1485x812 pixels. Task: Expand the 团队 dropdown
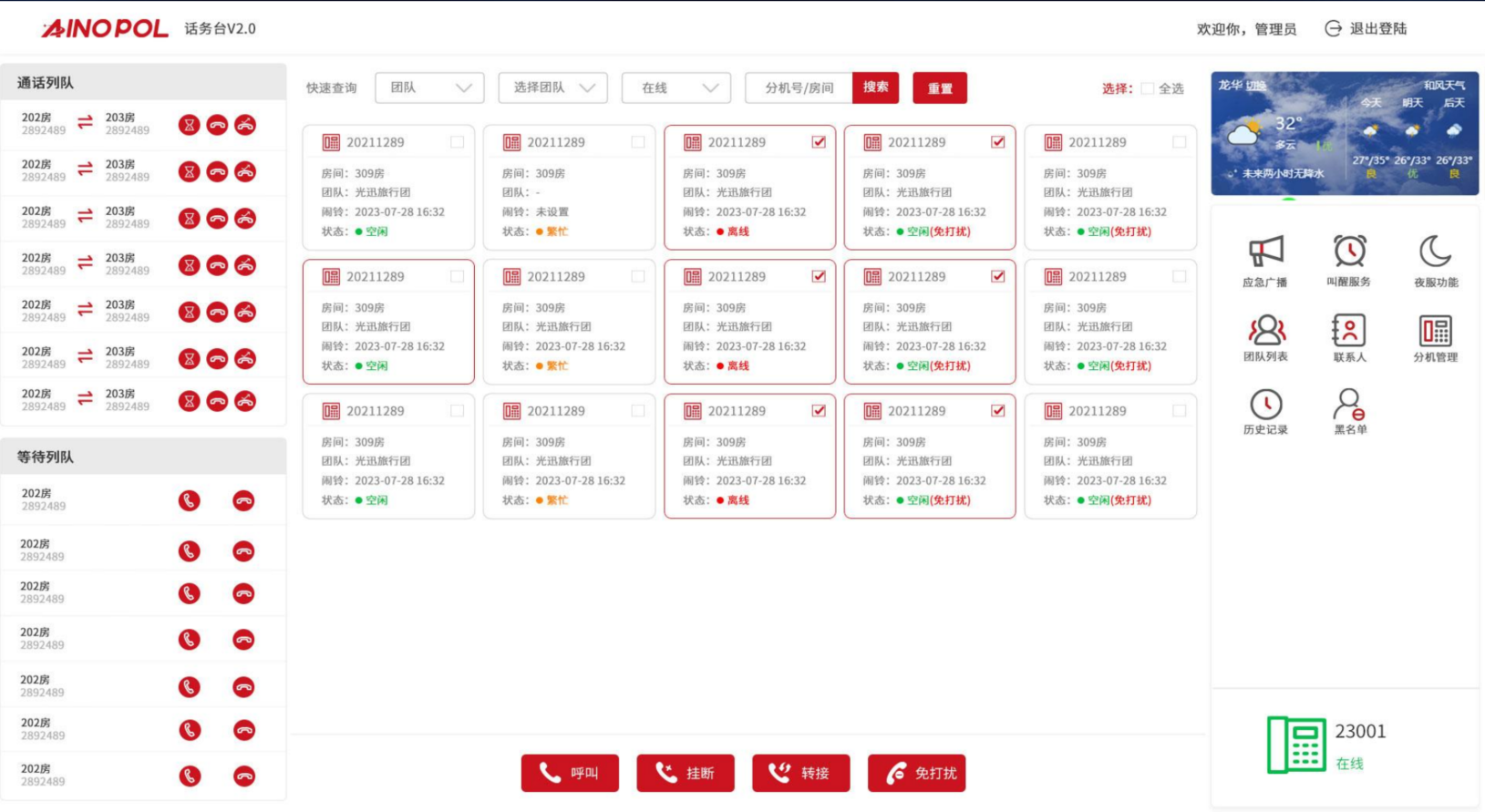coord(429,88)
